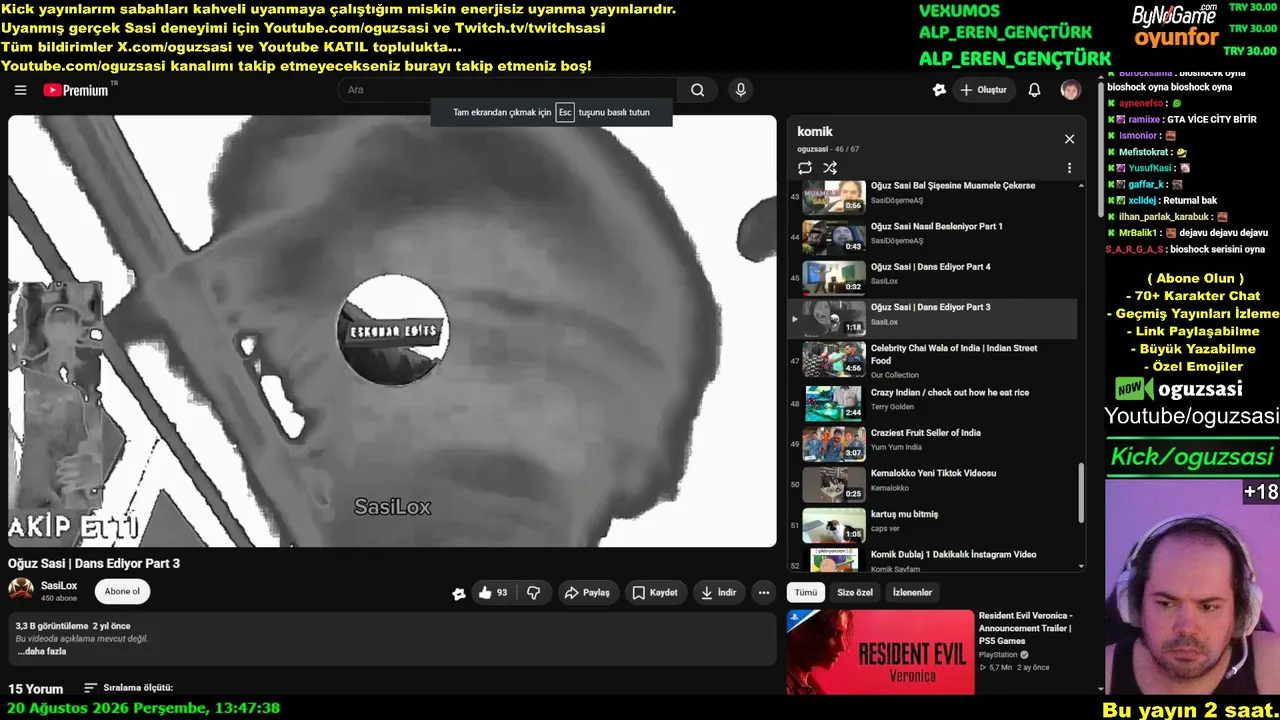Open the SasiLox channel name link

pyautogui.click(x=59, y=586)
